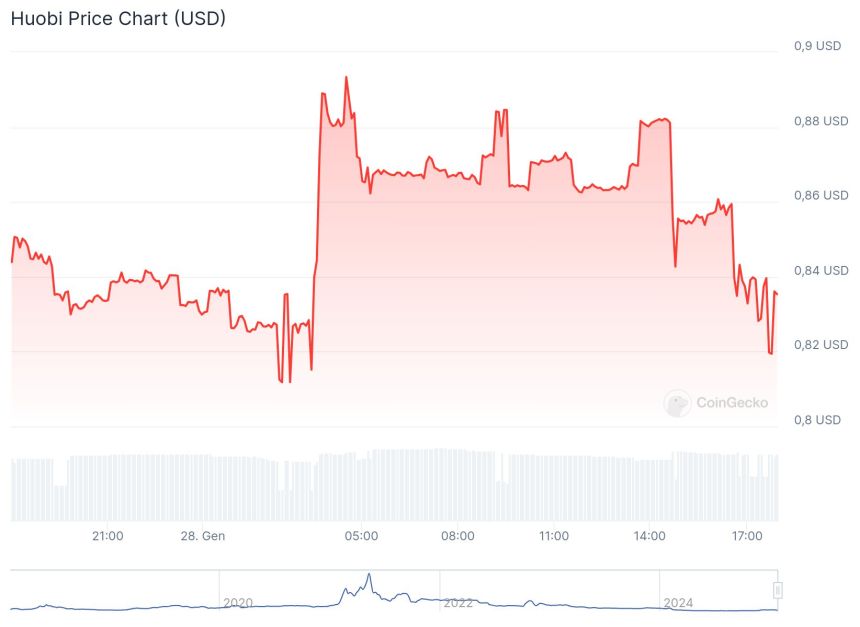The width and height of the screenshot is (860, 627).
Task: Click the 05:00 time axis label
Action: click(x=362, y=536)
